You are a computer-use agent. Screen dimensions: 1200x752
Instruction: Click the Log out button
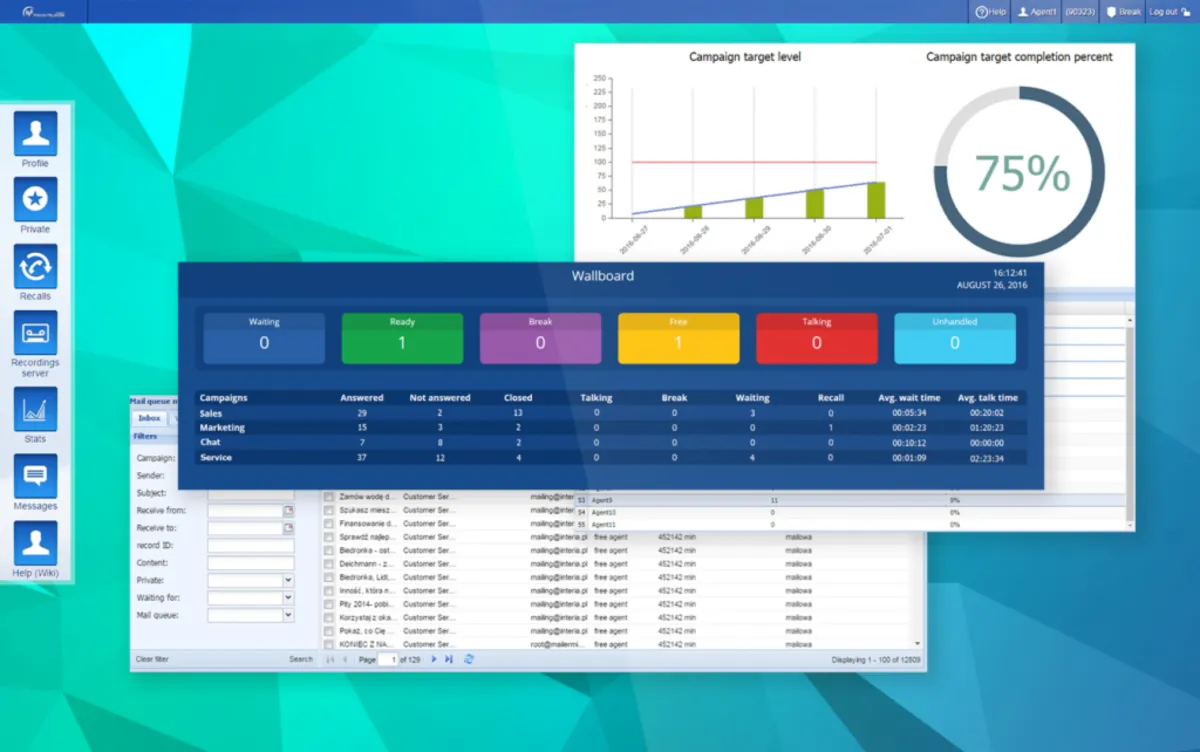[1169, 12]
